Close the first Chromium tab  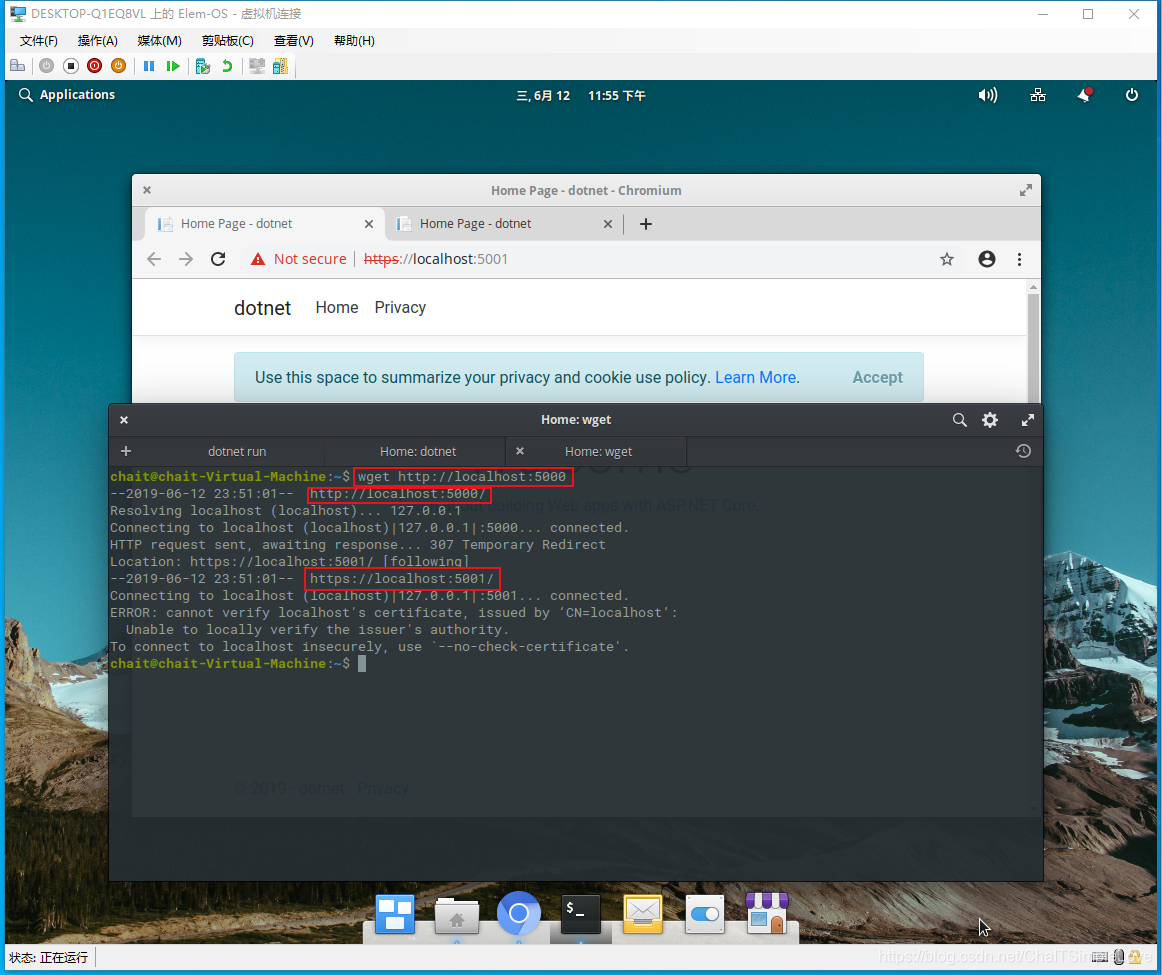pyautogui.click(x=369, y=224)
